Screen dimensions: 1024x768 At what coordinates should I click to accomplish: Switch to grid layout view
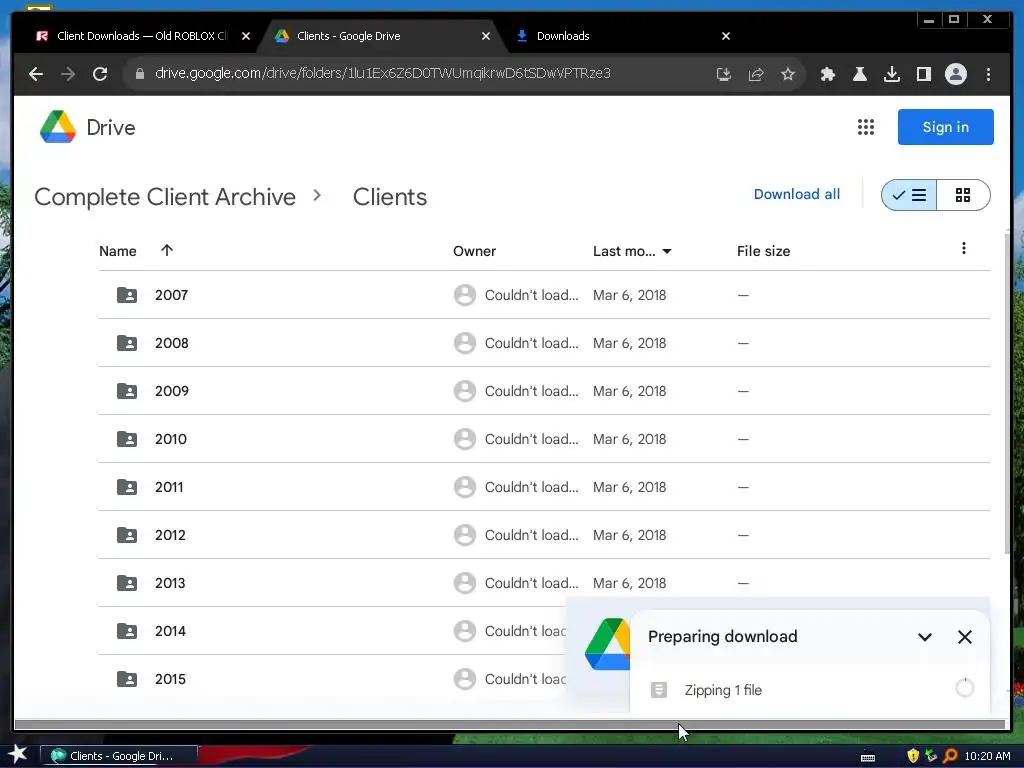pos(963,195)
